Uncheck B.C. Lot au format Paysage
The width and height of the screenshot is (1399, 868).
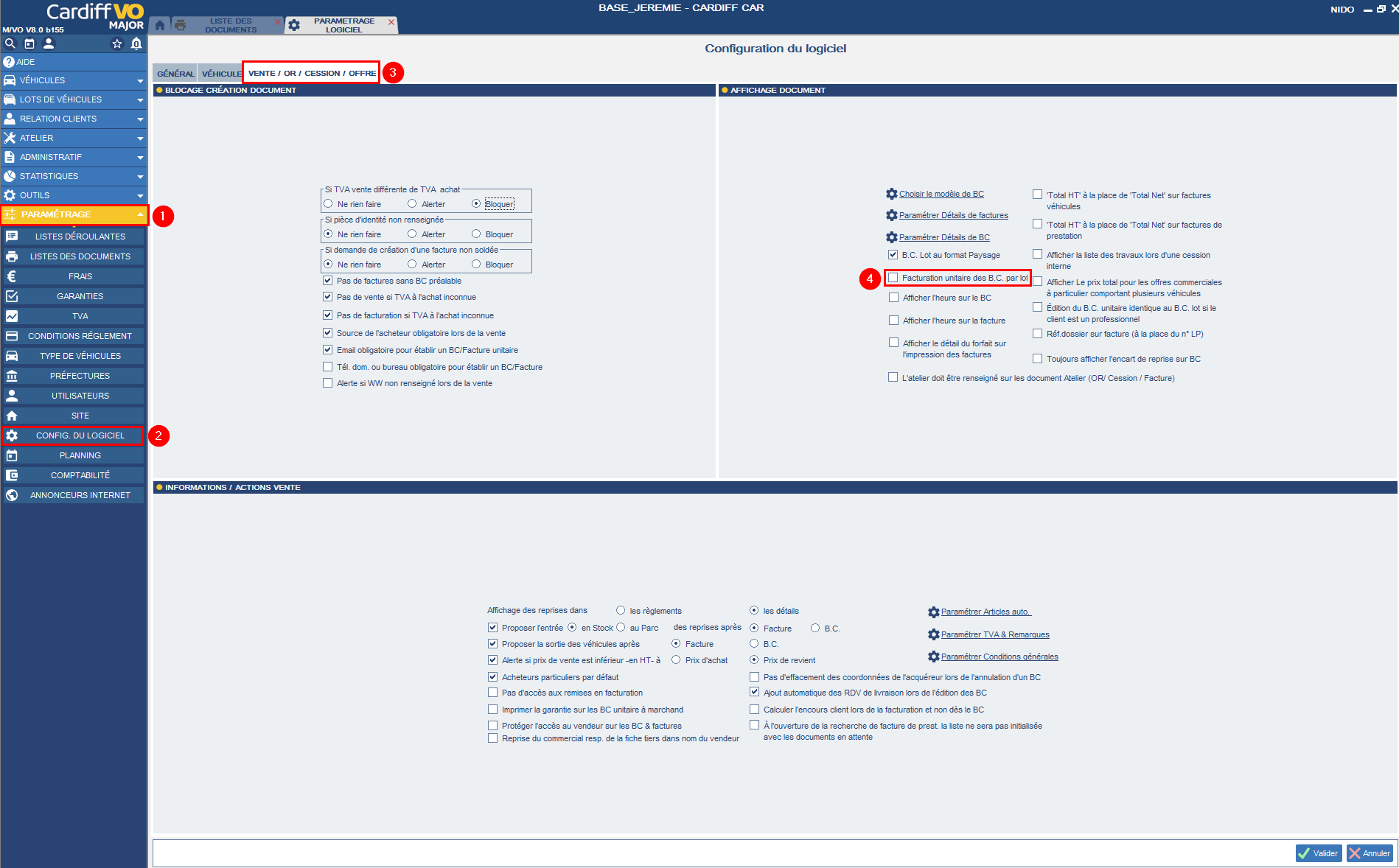893,255
